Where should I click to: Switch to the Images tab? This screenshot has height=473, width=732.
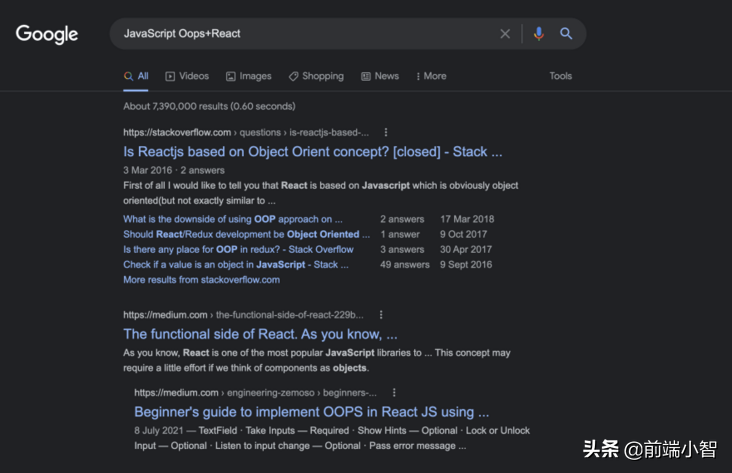(248, 76)
